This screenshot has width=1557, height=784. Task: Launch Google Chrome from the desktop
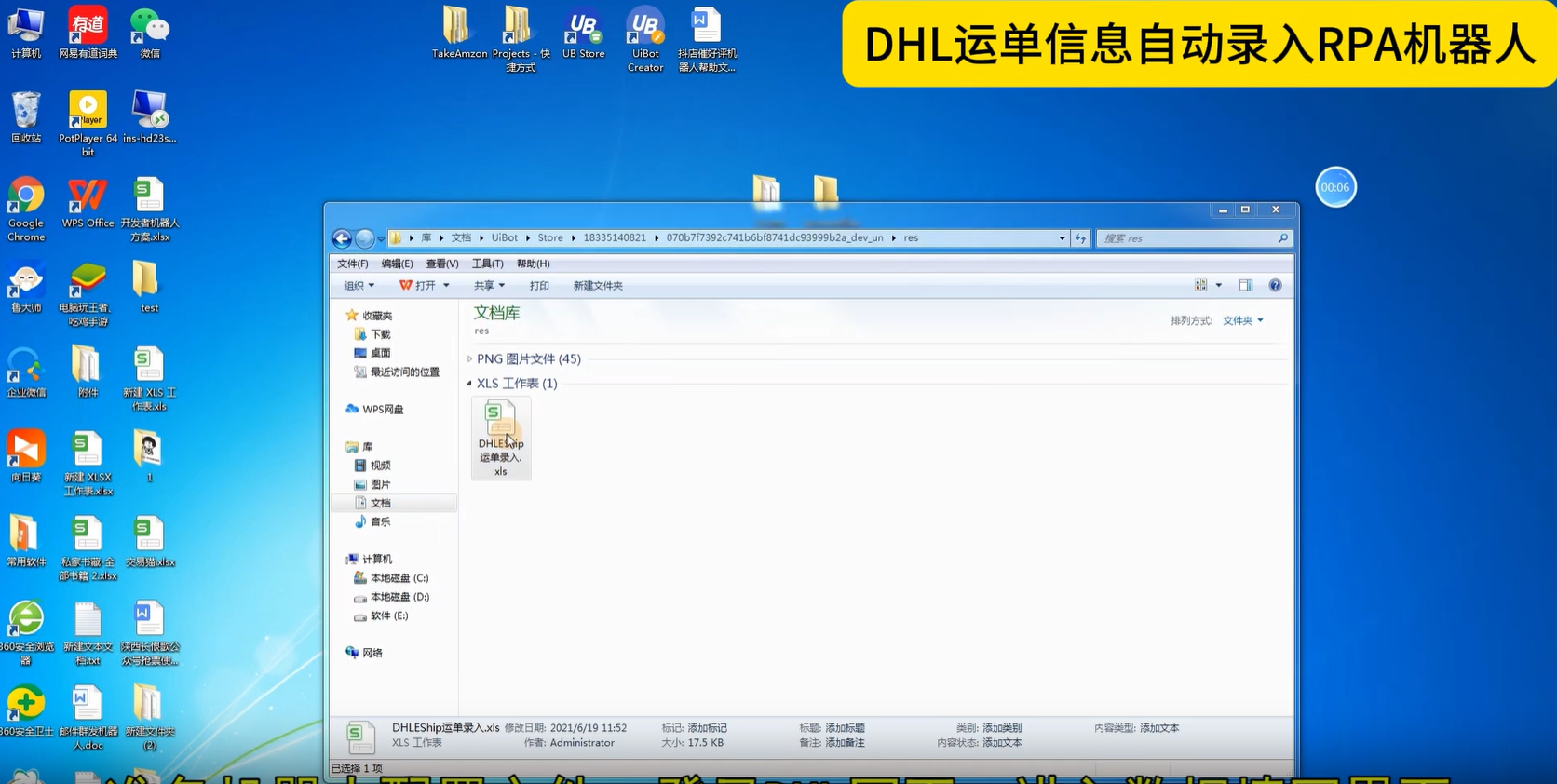[x=26, y=209]
